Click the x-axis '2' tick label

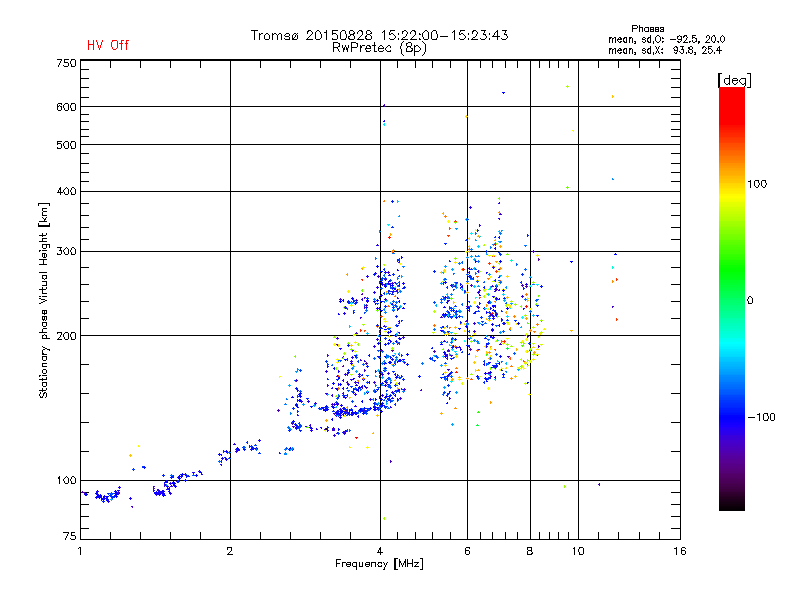pos(230,551)
